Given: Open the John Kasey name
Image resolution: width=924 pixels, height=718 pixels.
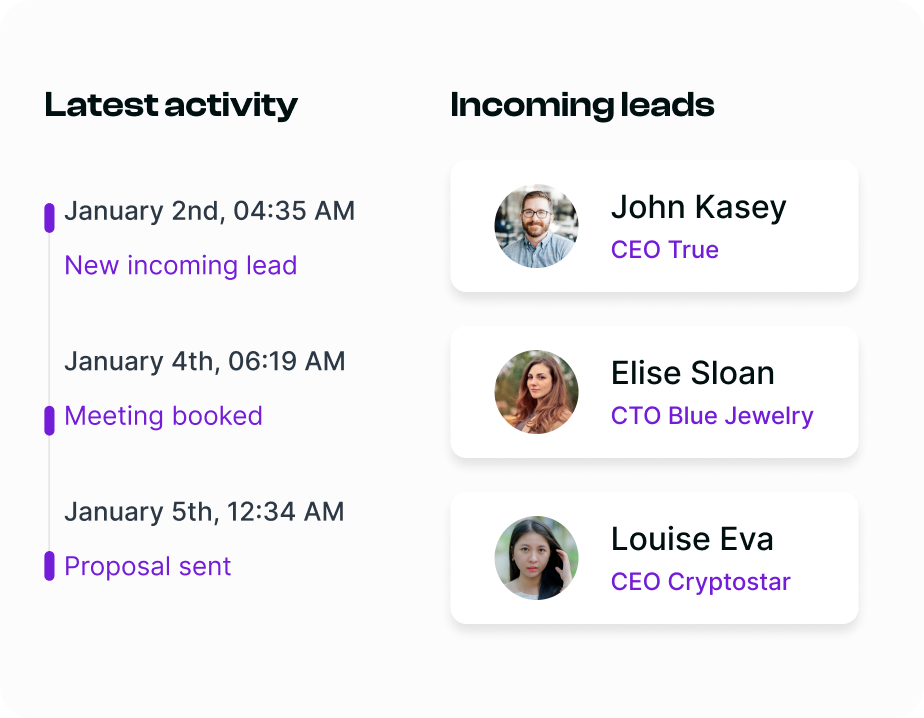Looking at the screenshot, I should [699, 207].
